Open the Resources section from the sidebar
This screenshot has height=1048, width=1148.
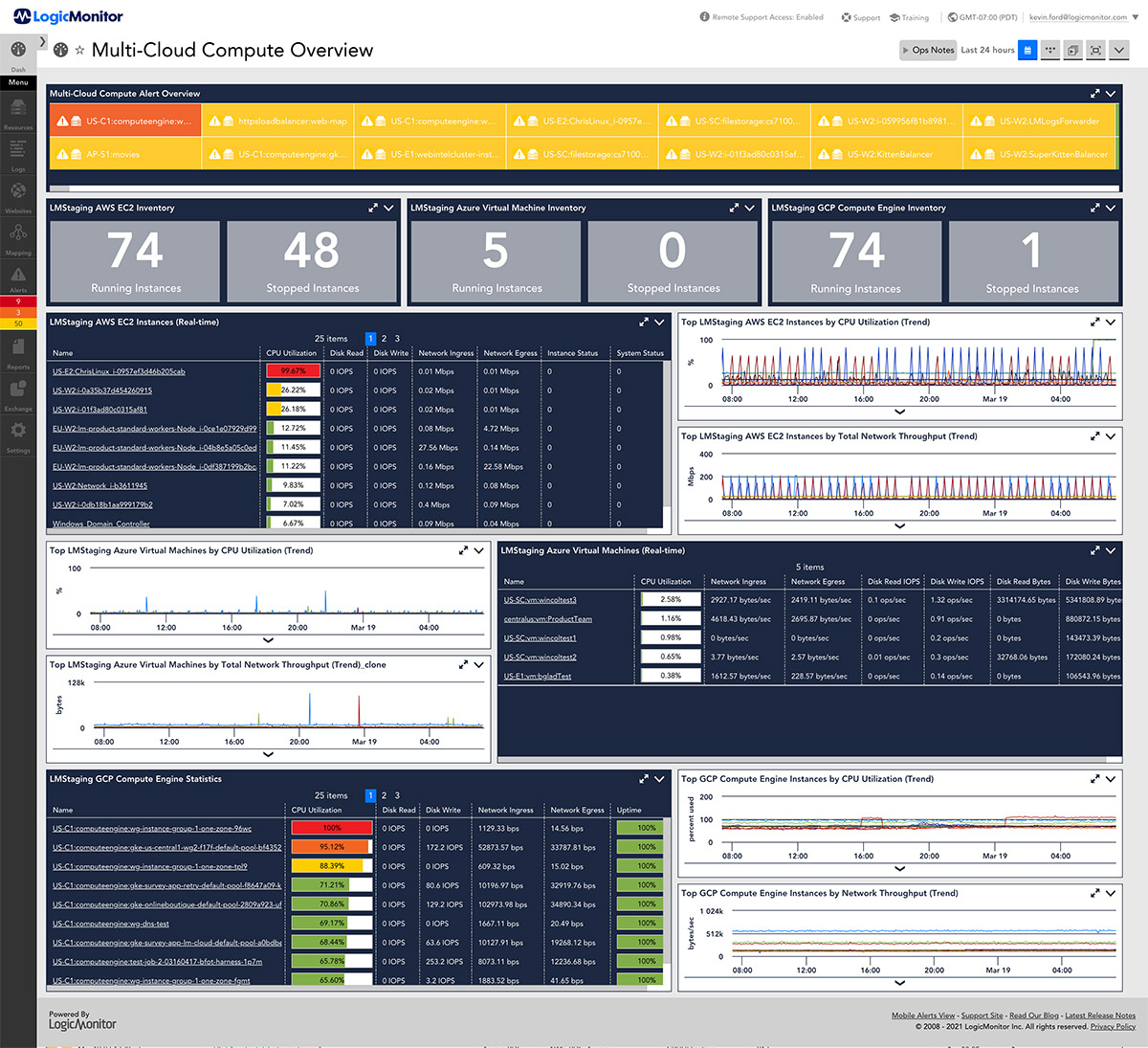(17, 110)
